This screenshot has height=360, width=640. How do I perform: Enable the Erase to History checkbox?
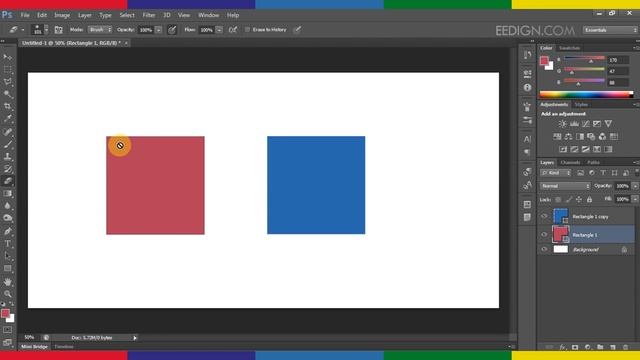247,30
